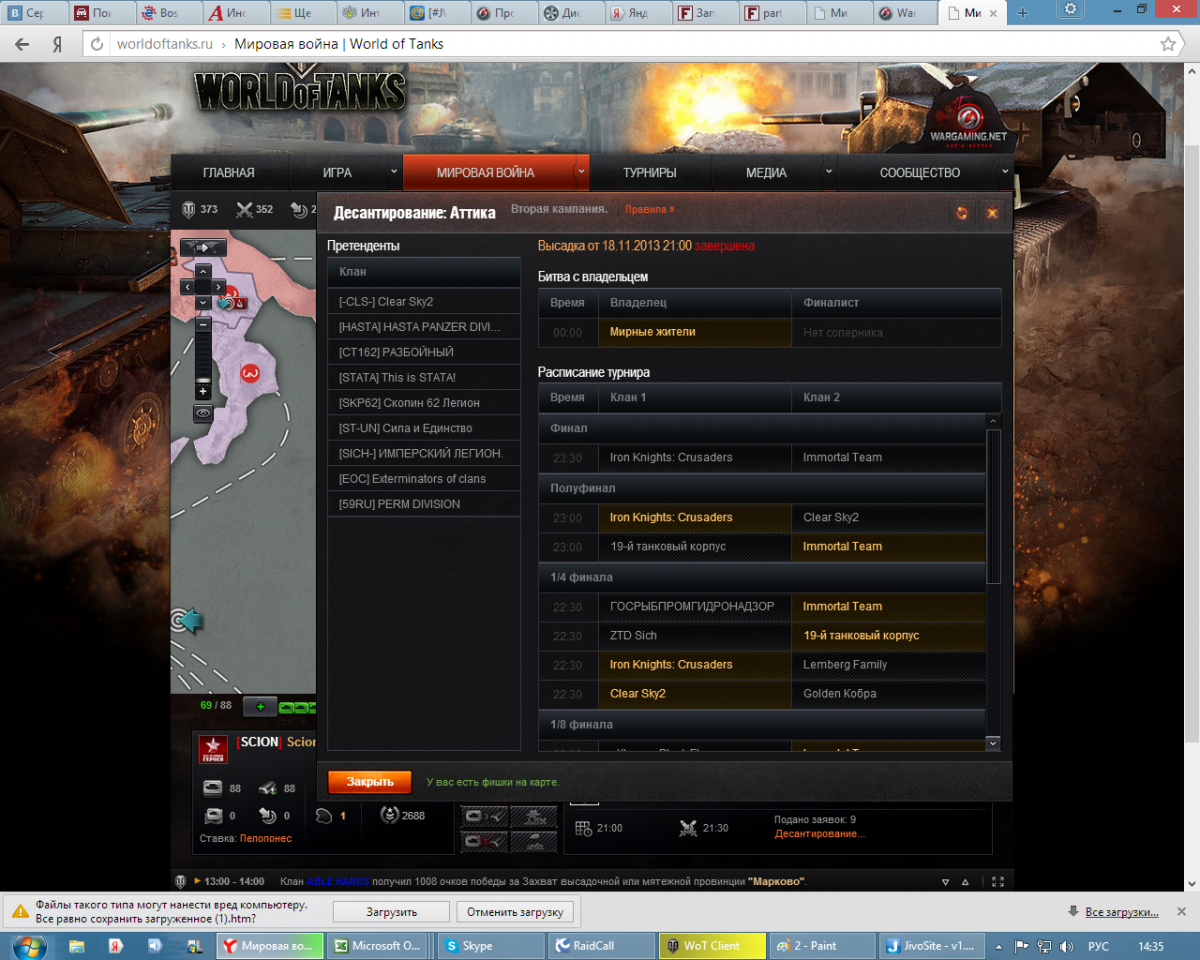The width and height of the screenshot is (1200, 960).
Task: Open the SCION clan emblem
Action: 213,749
